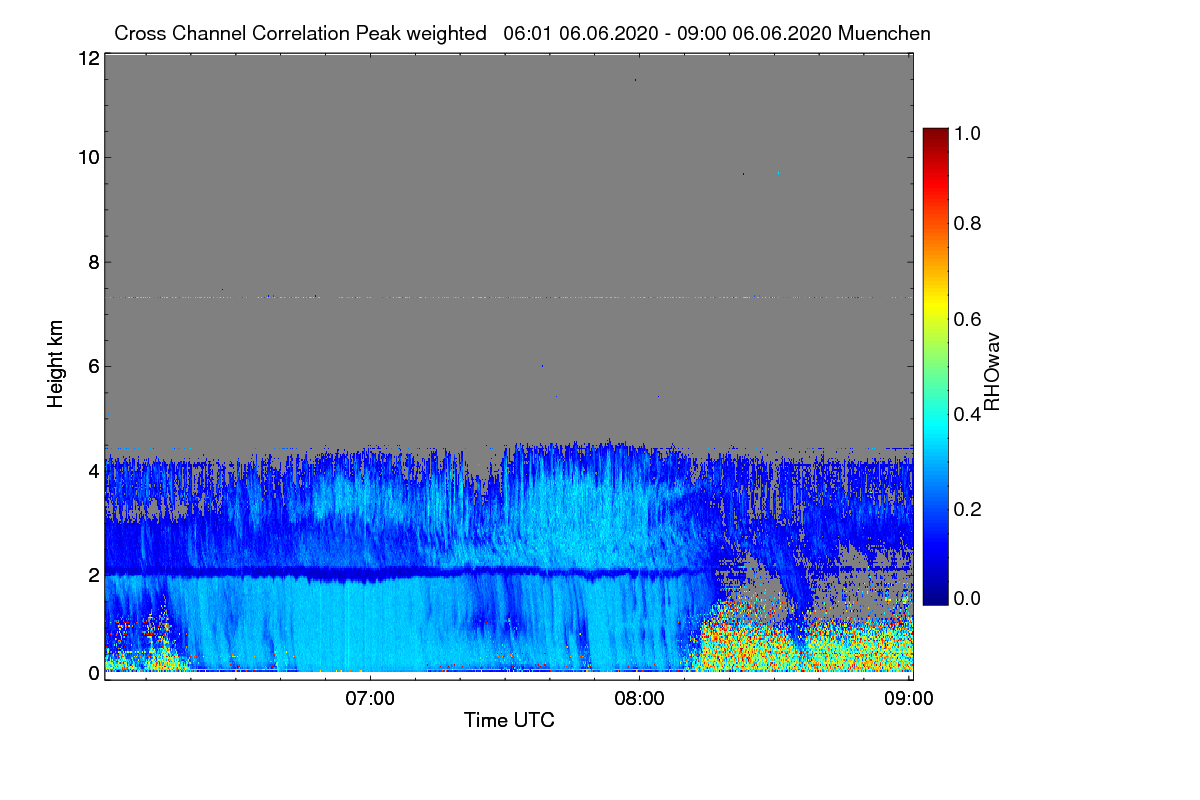Image resolution: width=1200 pixels, height=800 pixels.
Task: Click the '08:00' time axis tick label
Action: click(639, 698)
